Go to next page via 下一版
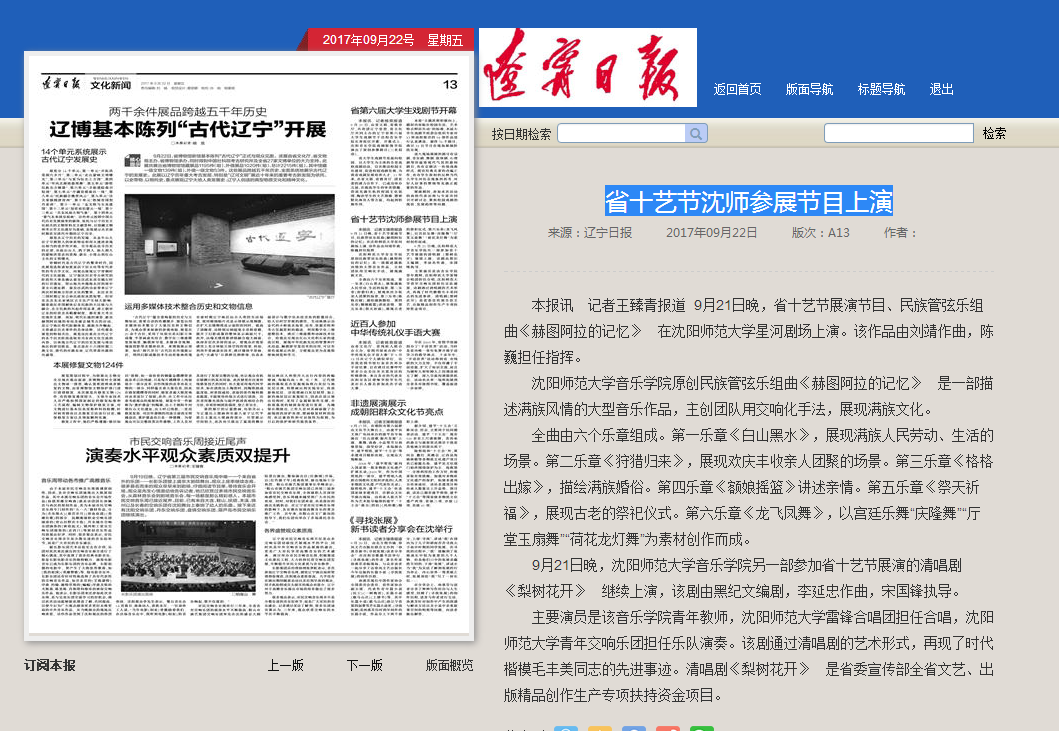 pyautogui.click(x=364, y=665)
